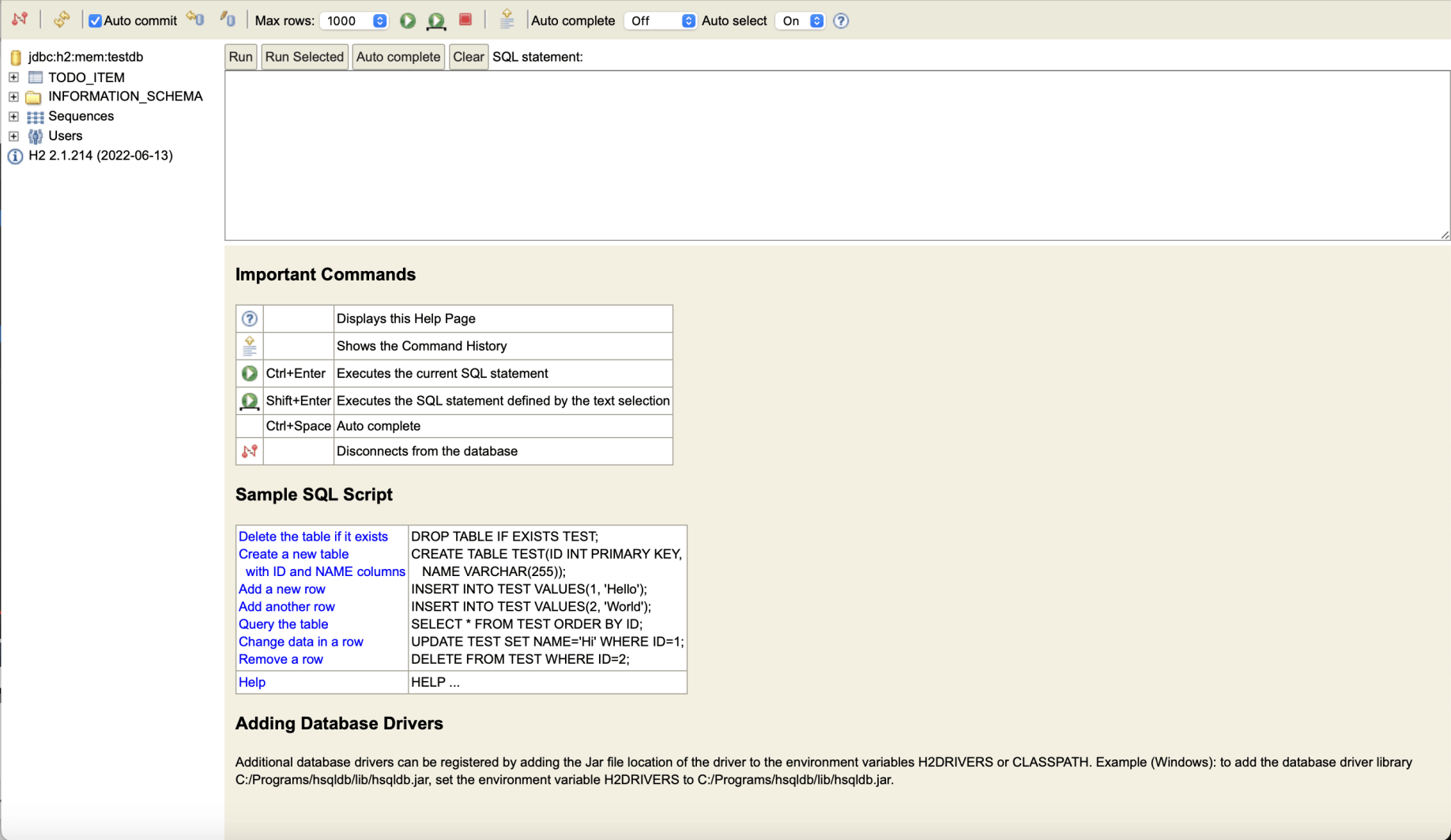1451x840 pixels.
Task: Click the Disconnect icon in the top toolbar
Action: click(20, 20)
